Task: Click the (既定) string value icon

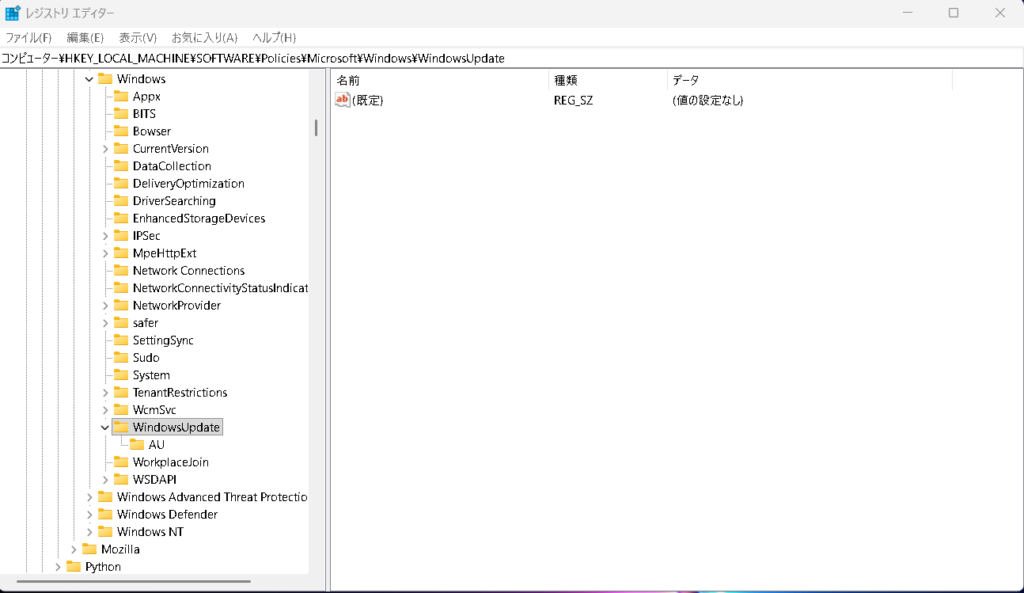Action: click(342, 100)
